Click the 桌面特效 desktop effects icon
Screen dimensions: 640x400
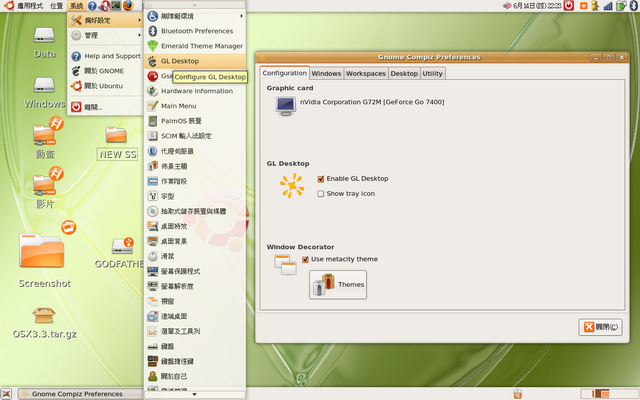click(153, 226)
